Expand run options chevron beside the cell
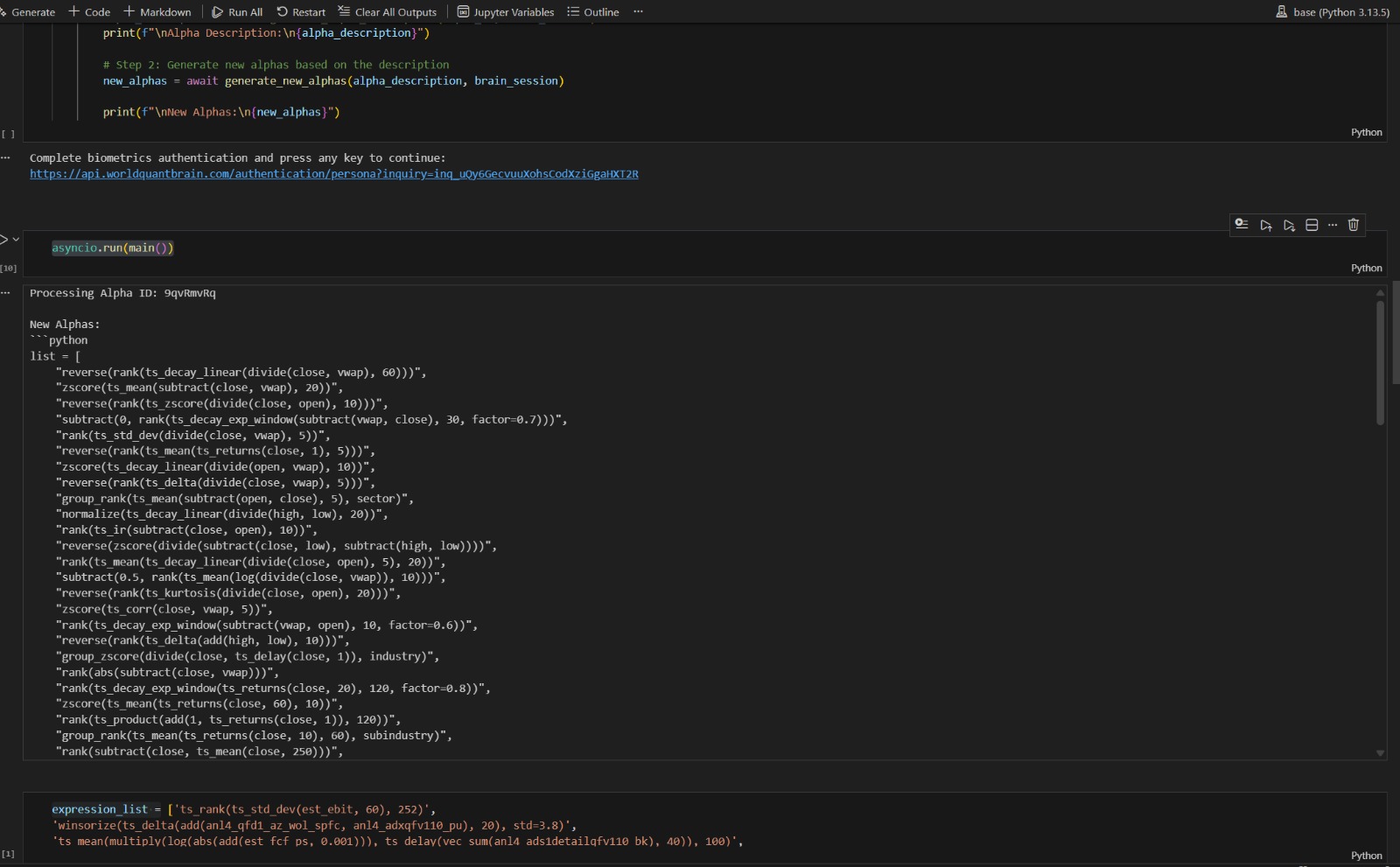This screenshot has height=867, width=1400. point(16,239)
